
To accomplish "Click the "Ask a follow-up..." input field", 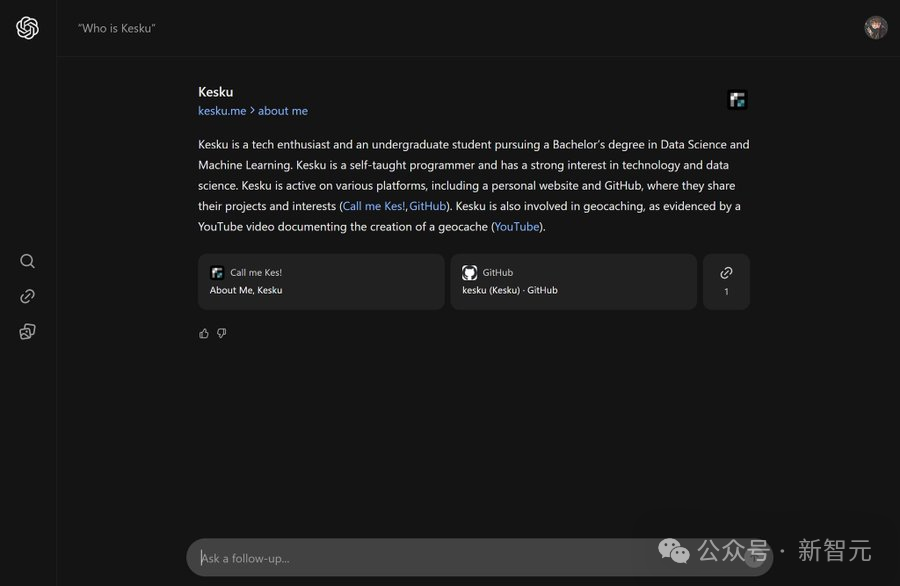I will pos(420,557).
